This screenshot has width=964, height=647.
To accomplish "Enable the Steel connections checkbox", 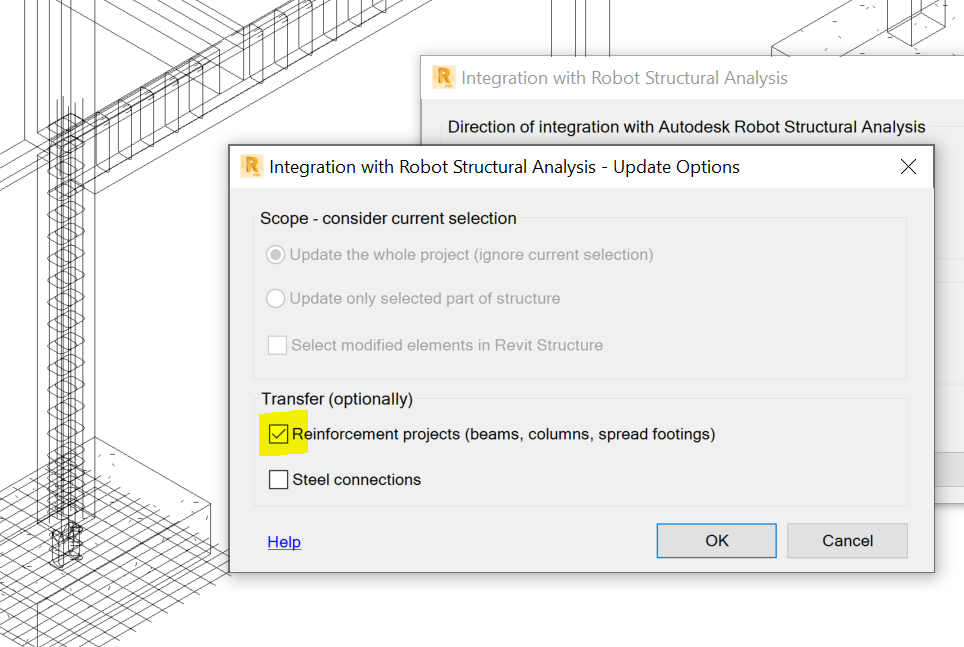I will [x=277, y=479].
